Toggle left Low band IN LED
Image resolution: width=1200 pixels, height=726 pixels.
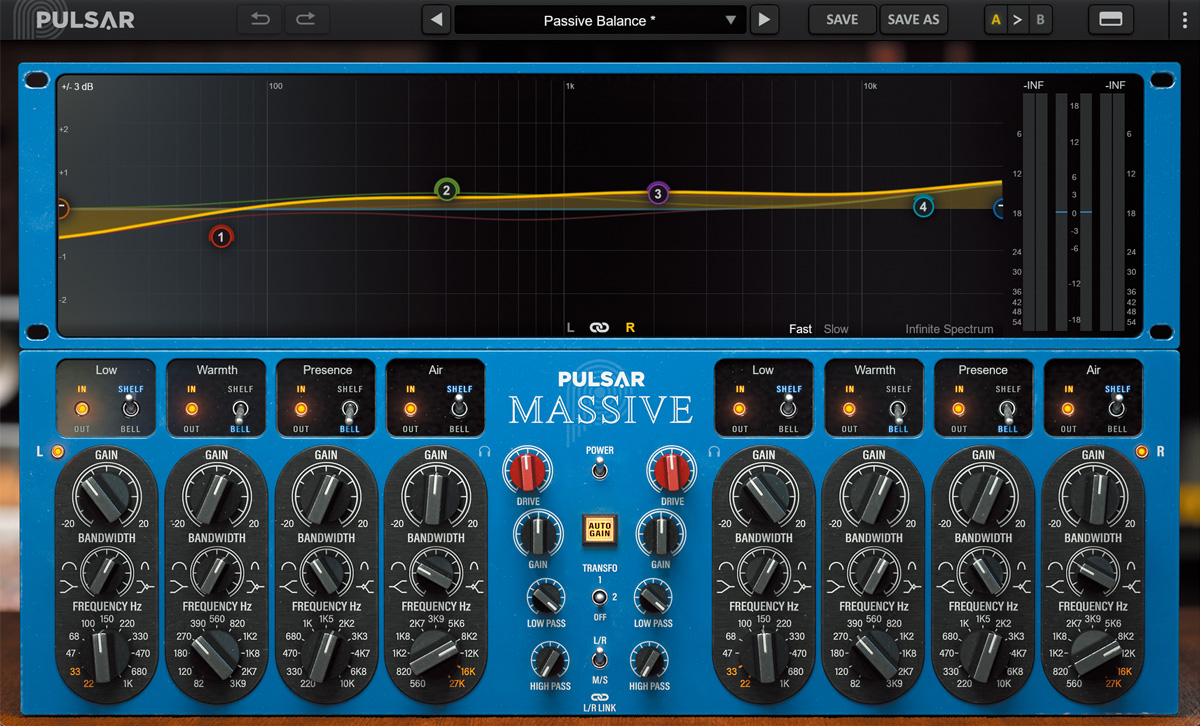coord(82,408)
